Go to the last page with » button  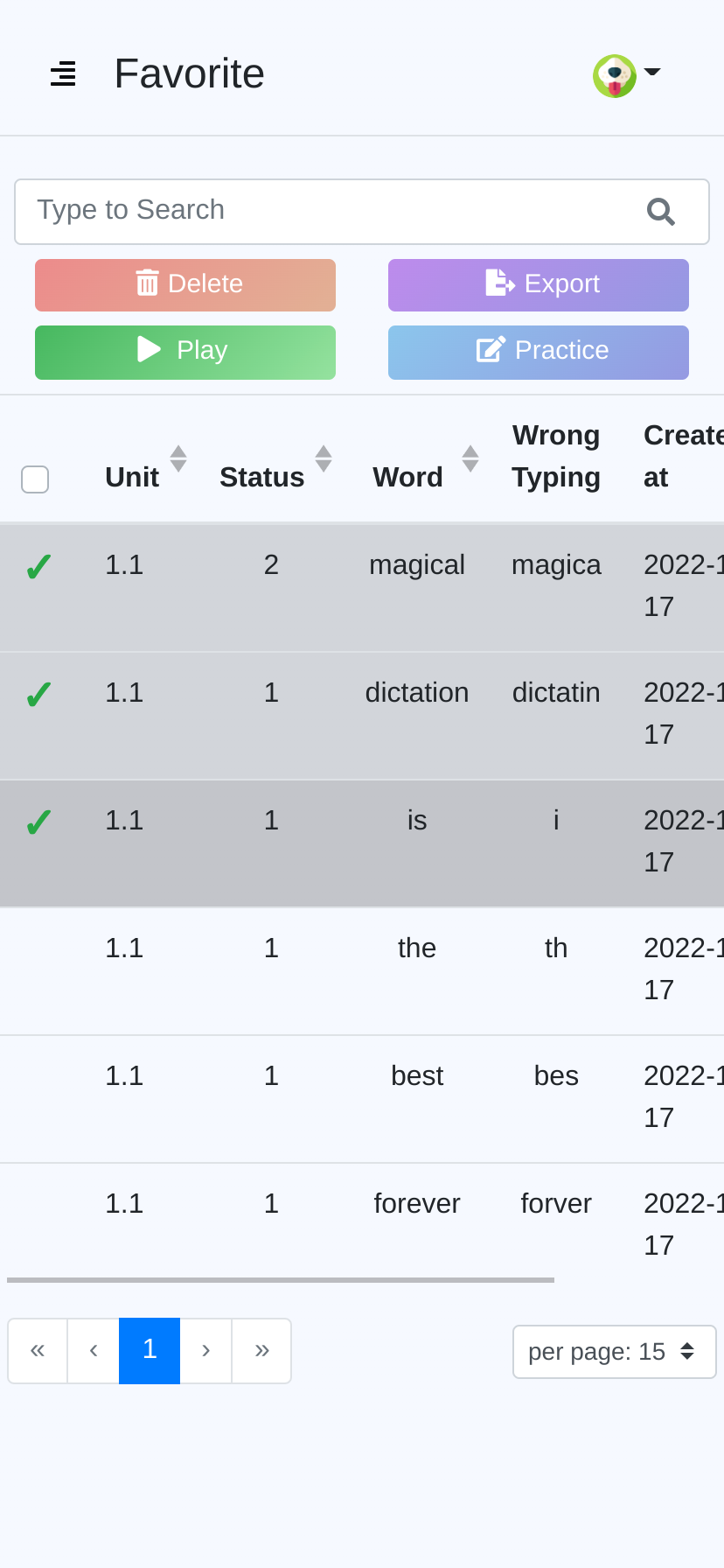(x=261, y=1351)
